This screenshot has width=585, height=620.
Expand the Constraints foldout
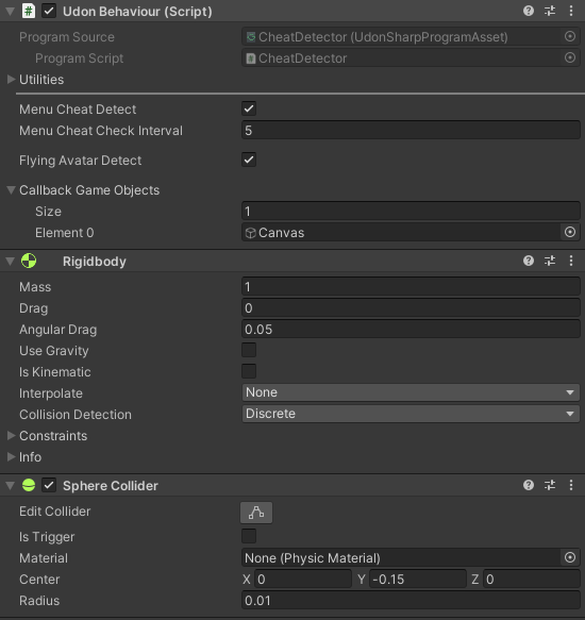11,435
